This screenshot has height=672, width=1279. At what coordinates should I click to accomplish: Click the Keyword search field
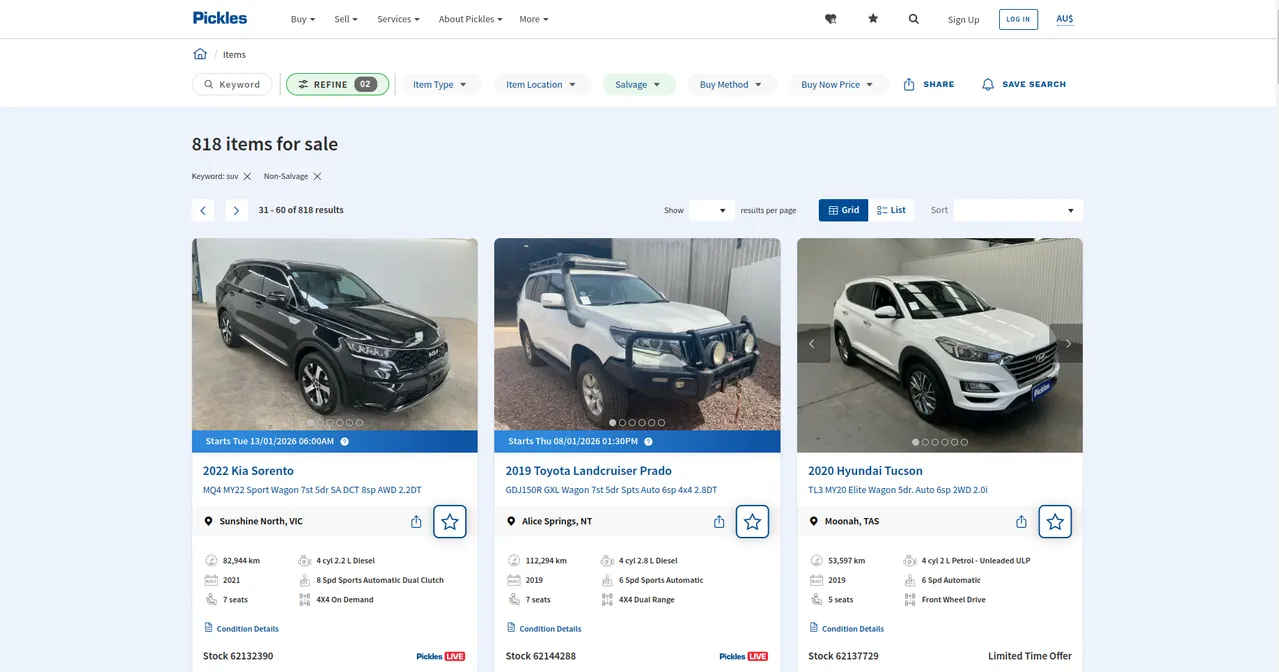click(x=232, y=85)
